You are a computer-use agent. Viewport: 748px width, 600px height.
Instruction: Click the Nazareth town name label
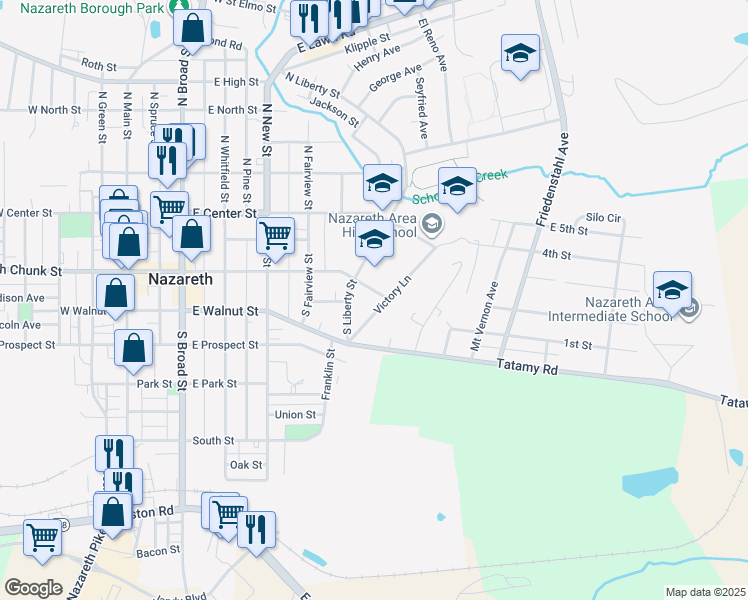pos(180,279)
